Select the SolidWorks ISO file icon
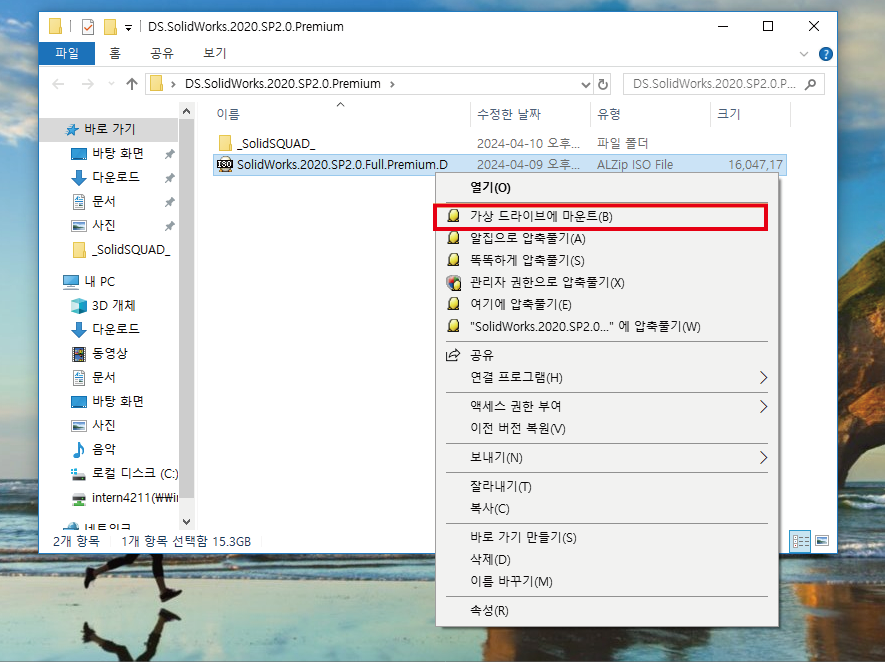The height and width of the screenshot is (662, 885). point(225,164)
